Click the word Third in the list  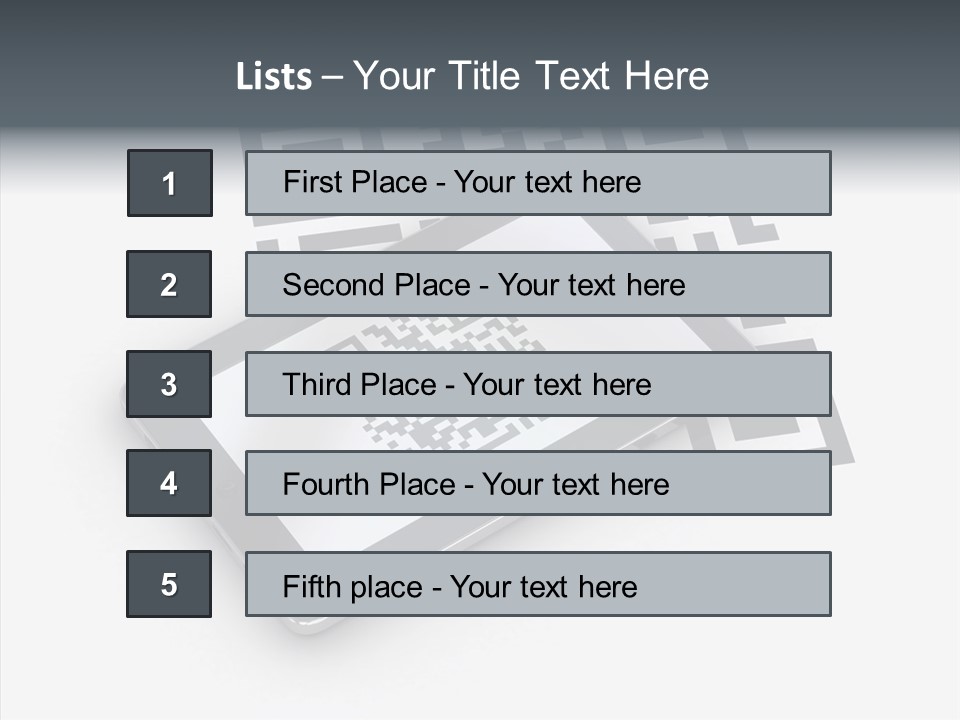click(x=315, y=385)
